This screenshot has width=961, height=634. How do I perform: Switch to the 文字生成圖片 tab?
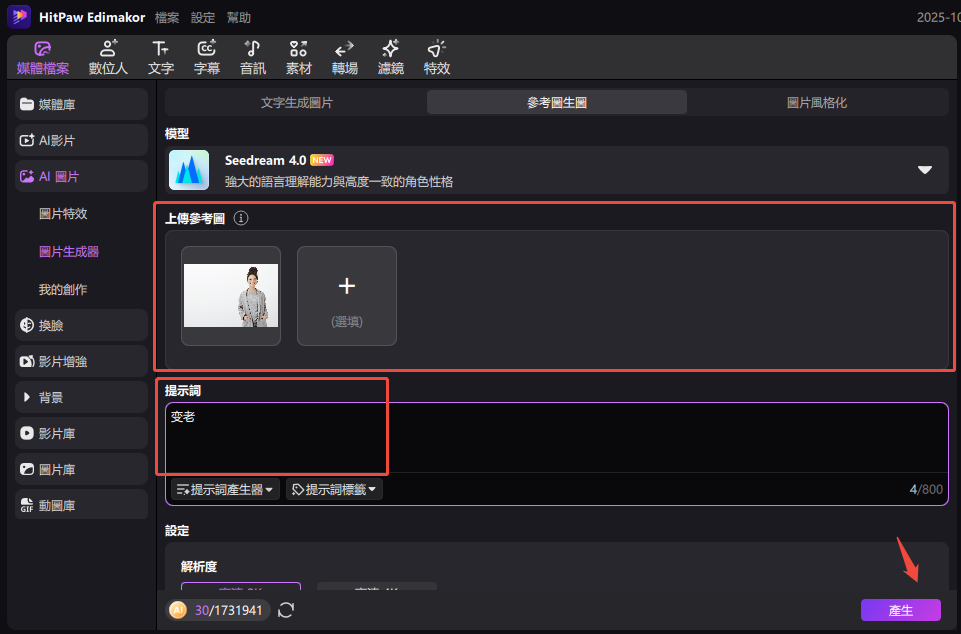pyautogui.click(x=297, y=102)
